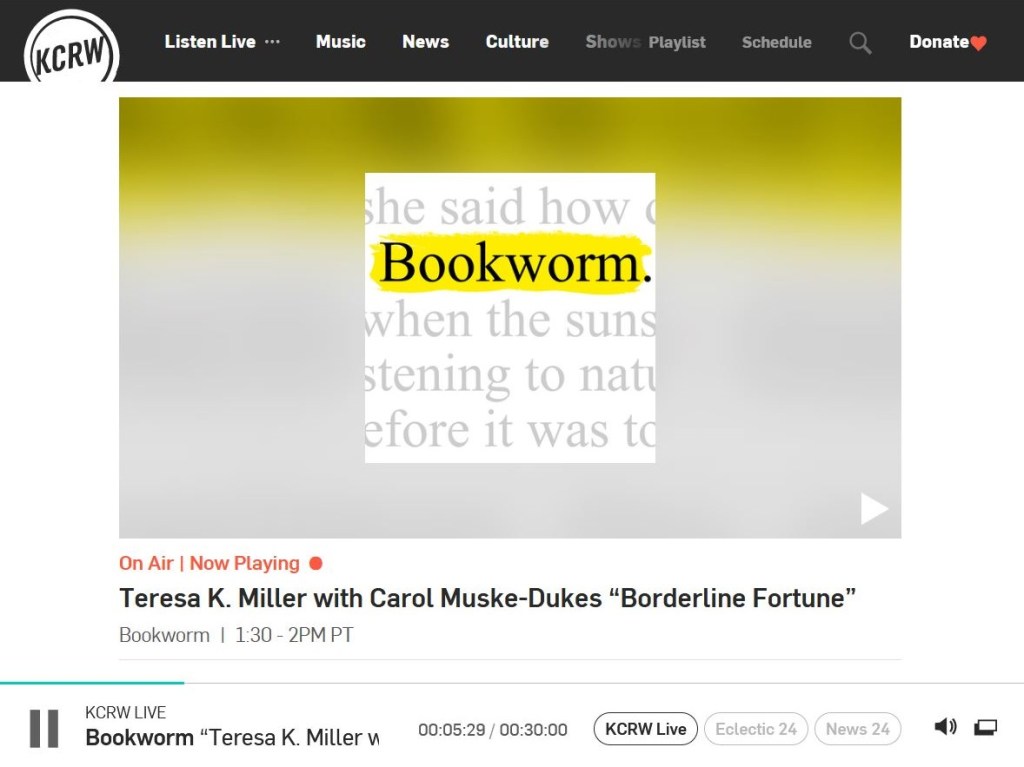
Task: Click the red on-air indicator dot
Action: 316,563
